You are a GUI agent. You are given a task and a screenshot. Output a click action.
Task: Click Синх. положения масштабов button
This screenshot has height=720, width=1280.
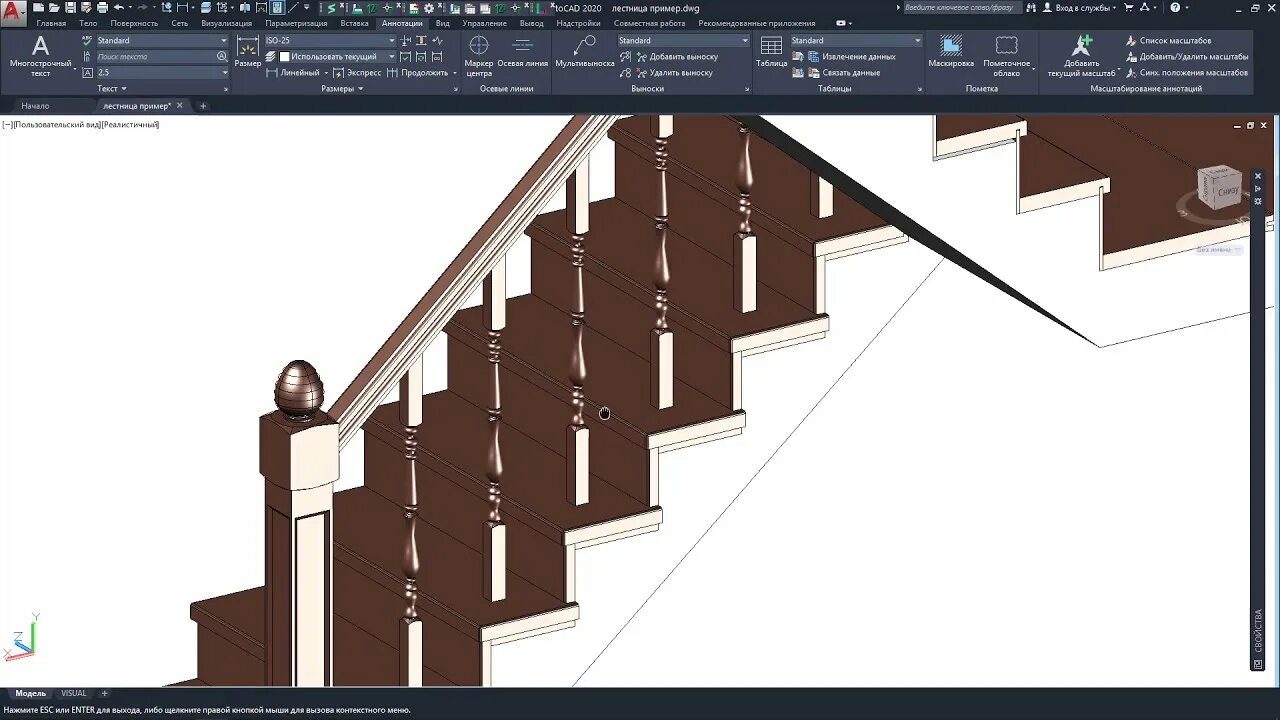point(1186,72)
